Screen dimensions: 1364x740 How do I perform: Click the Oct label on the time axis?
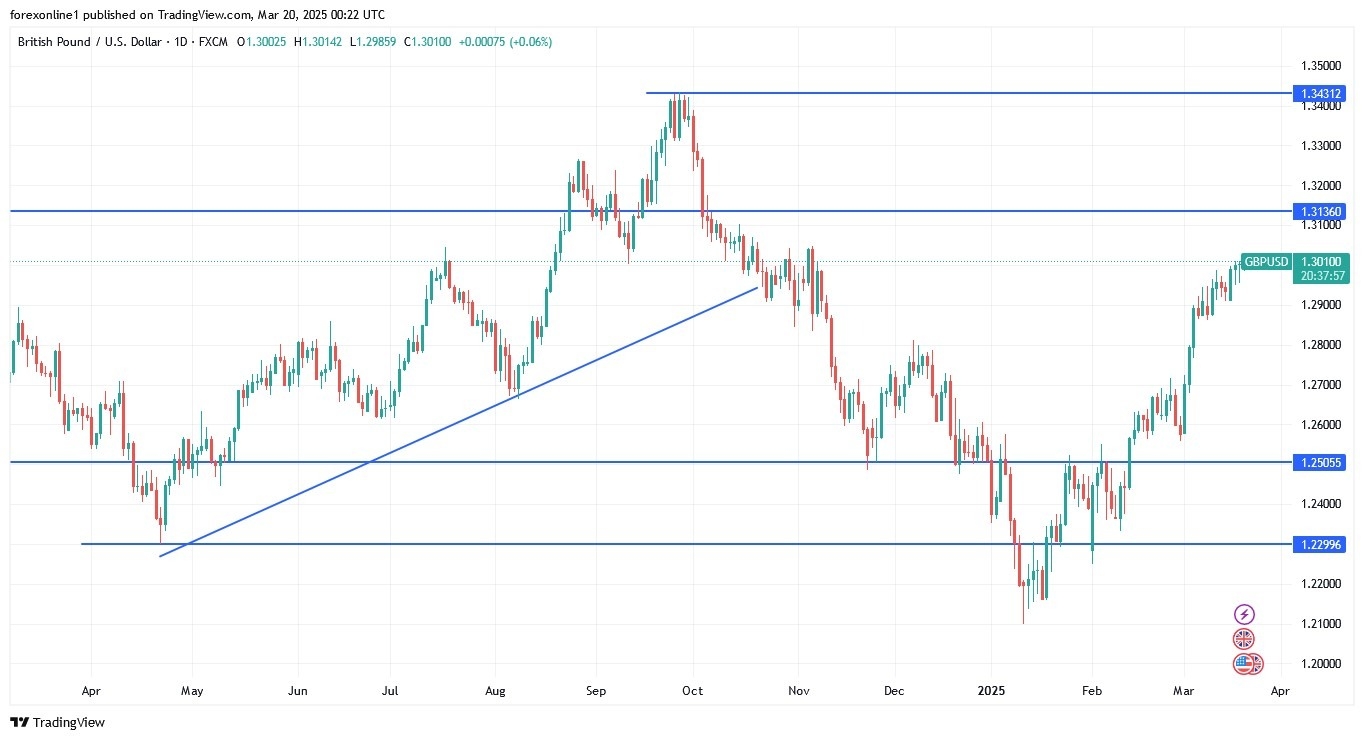coord(693,690)
